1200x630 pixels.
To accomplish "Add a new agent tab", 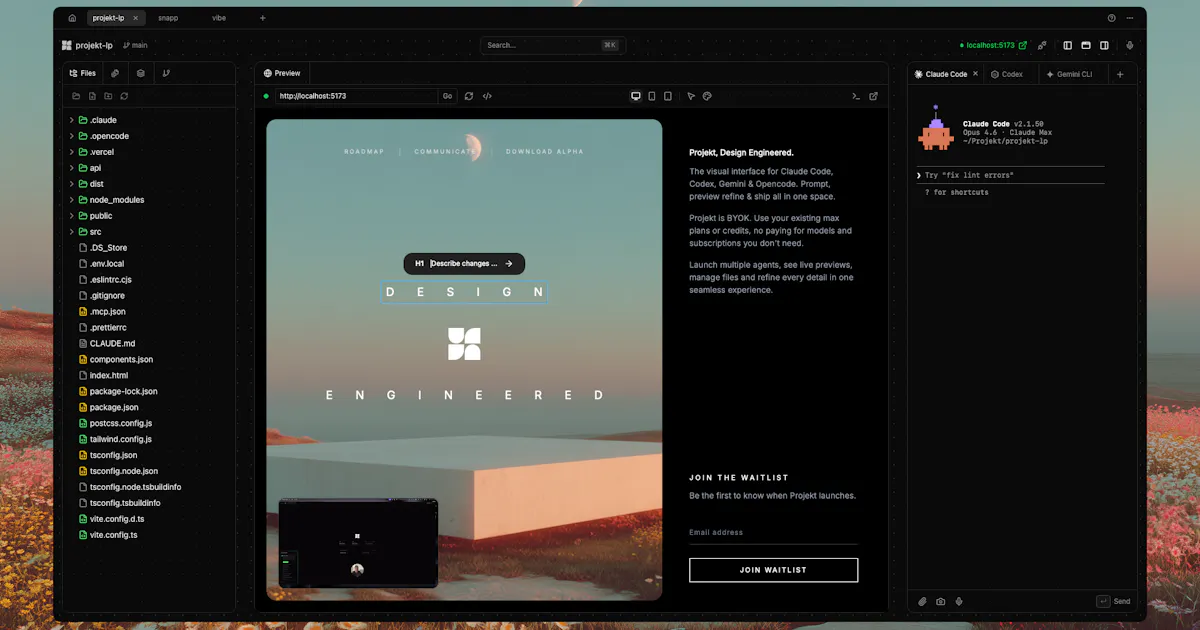I will 1120,74.
